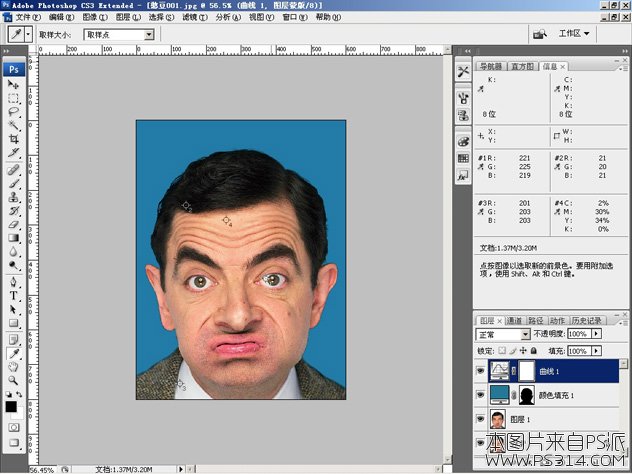Open the Styles dock icon
632x474 pixels.
coord(463,175)
